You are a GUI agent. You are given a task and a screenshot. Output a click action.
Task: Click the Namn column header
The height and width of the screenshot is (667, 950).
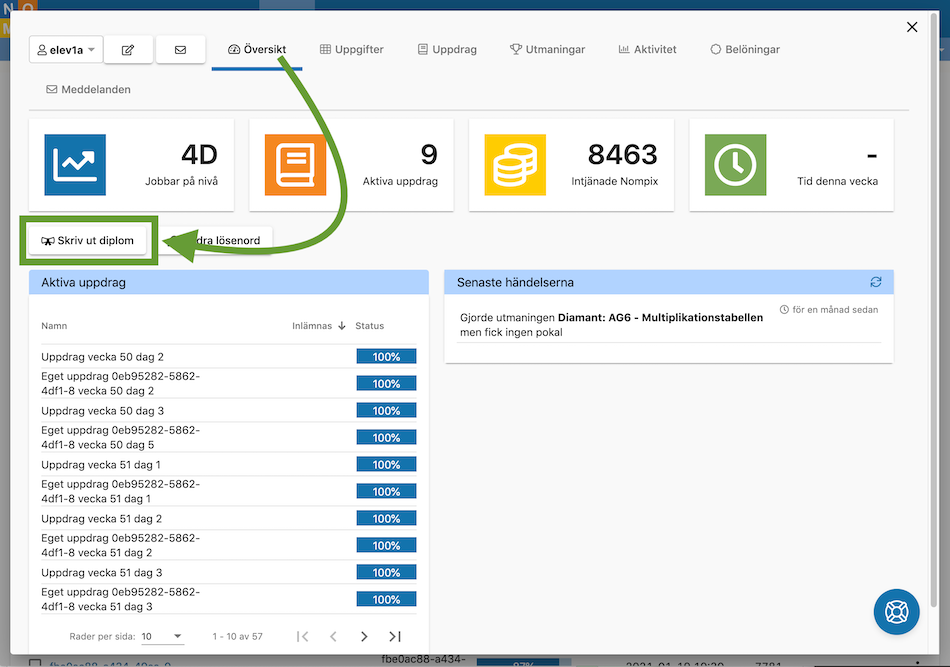coord(54,326)
